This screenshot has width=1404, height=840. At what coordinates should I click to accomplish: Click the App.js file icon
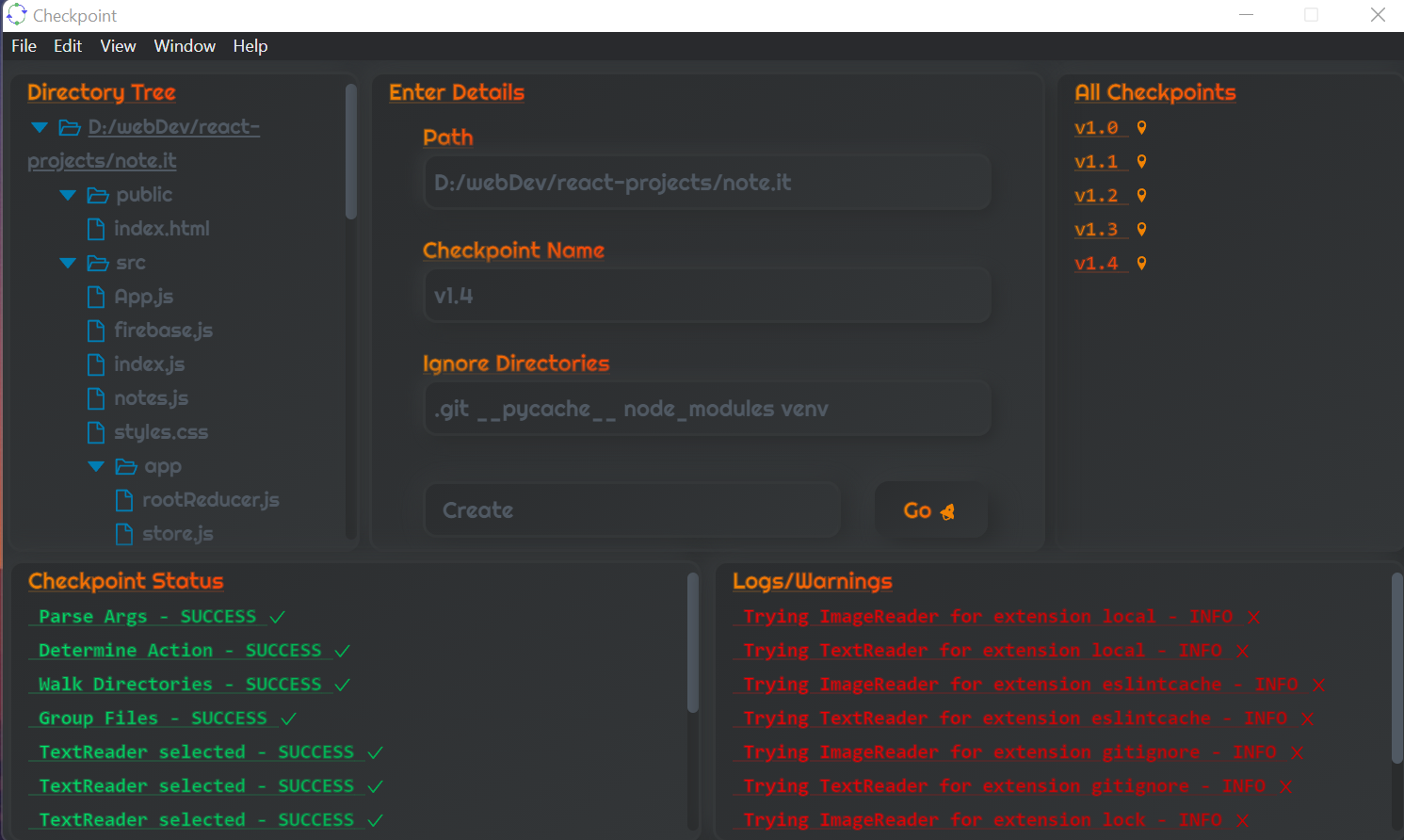tap(96, 297)
